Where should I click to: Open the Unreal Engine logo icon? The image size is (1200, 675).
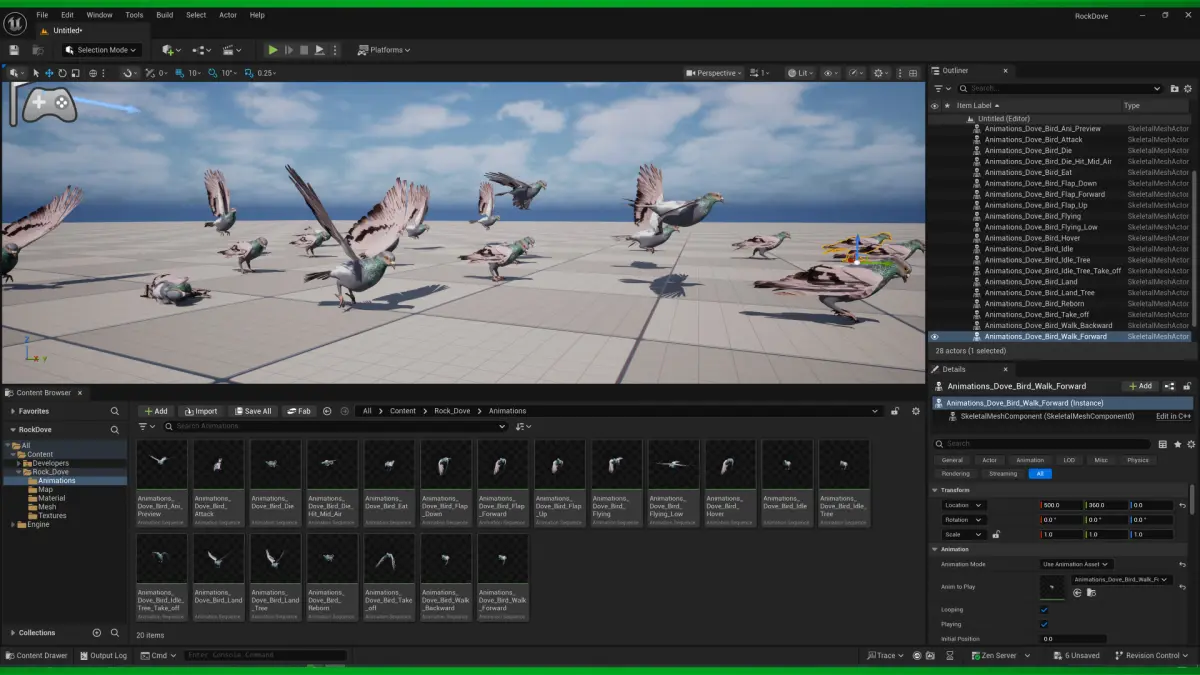[x=15, y=23]
